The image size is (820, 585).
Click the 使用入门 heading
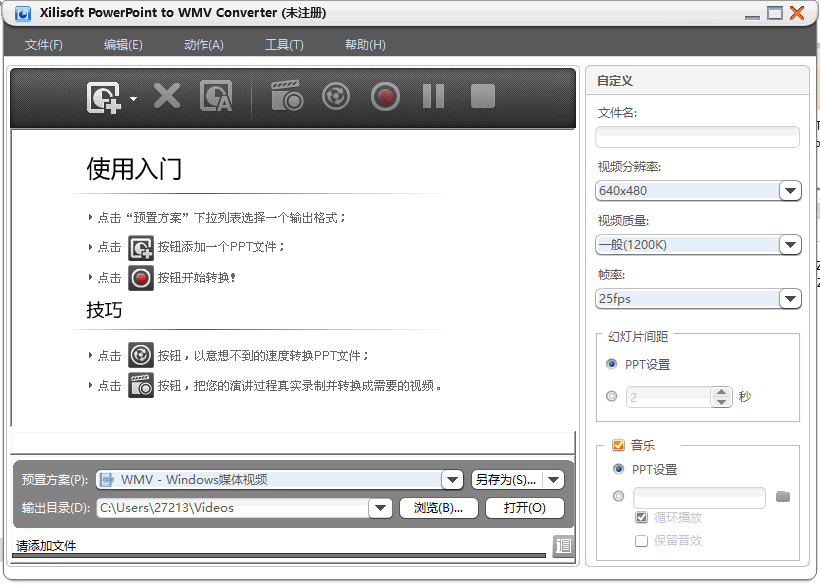tap(134, 169)
